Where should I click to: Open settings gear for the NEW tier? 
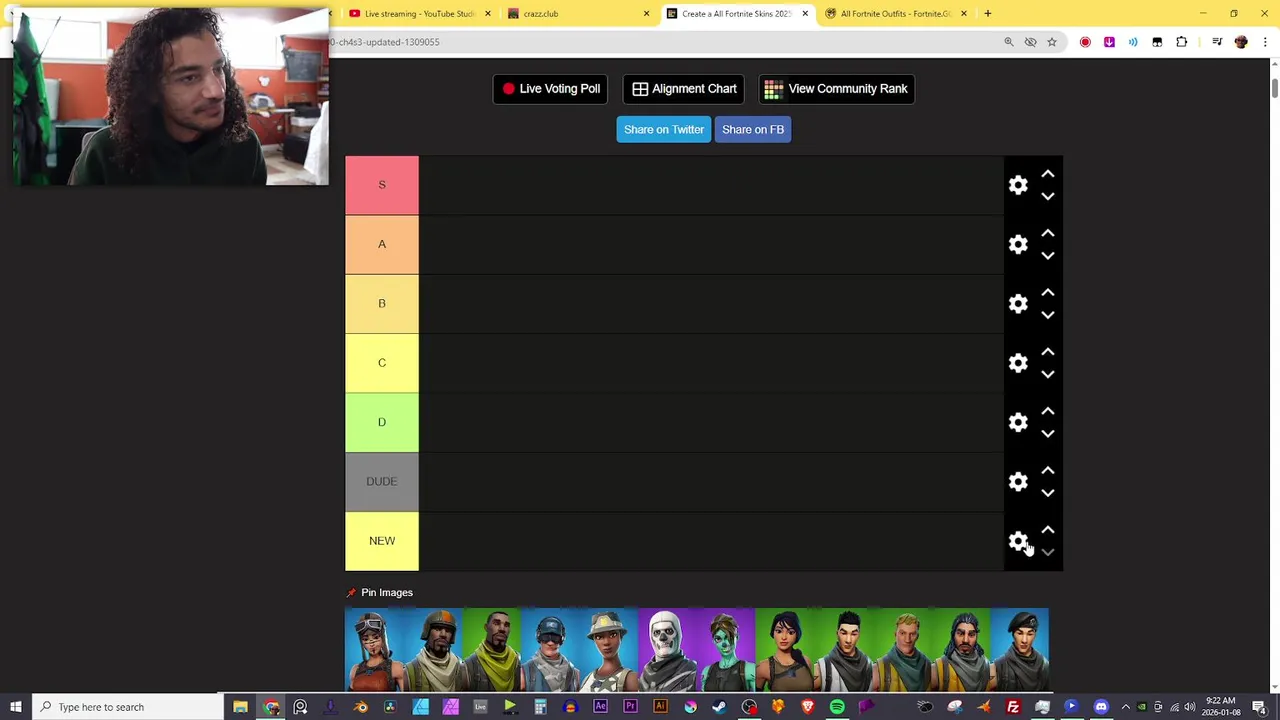(1018, 541)
